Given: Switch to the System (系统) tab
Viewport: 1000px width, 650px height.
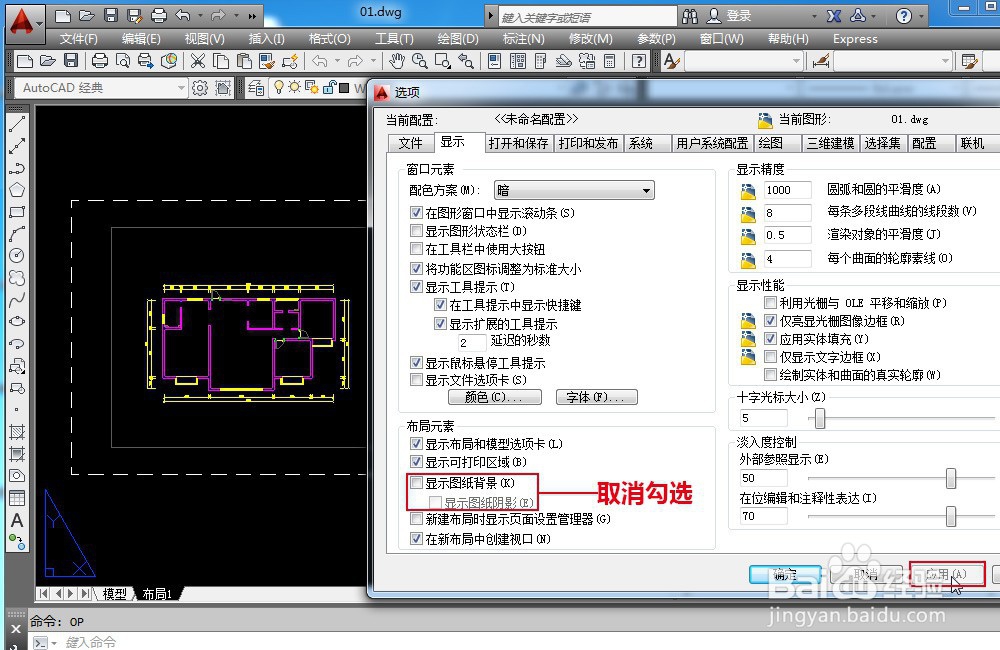Looking at the screenshot, I should (641, 144).
